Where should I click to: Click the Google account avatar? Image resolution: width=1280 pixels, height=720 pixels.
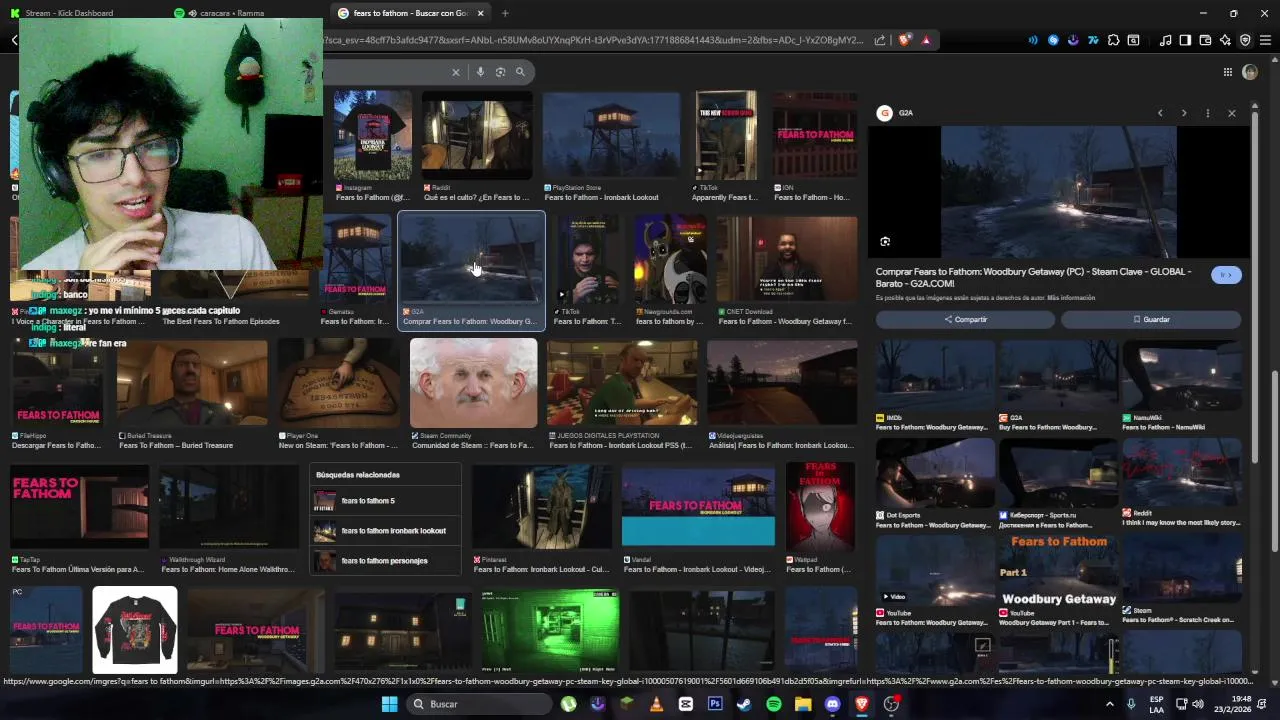[1249, 72]
